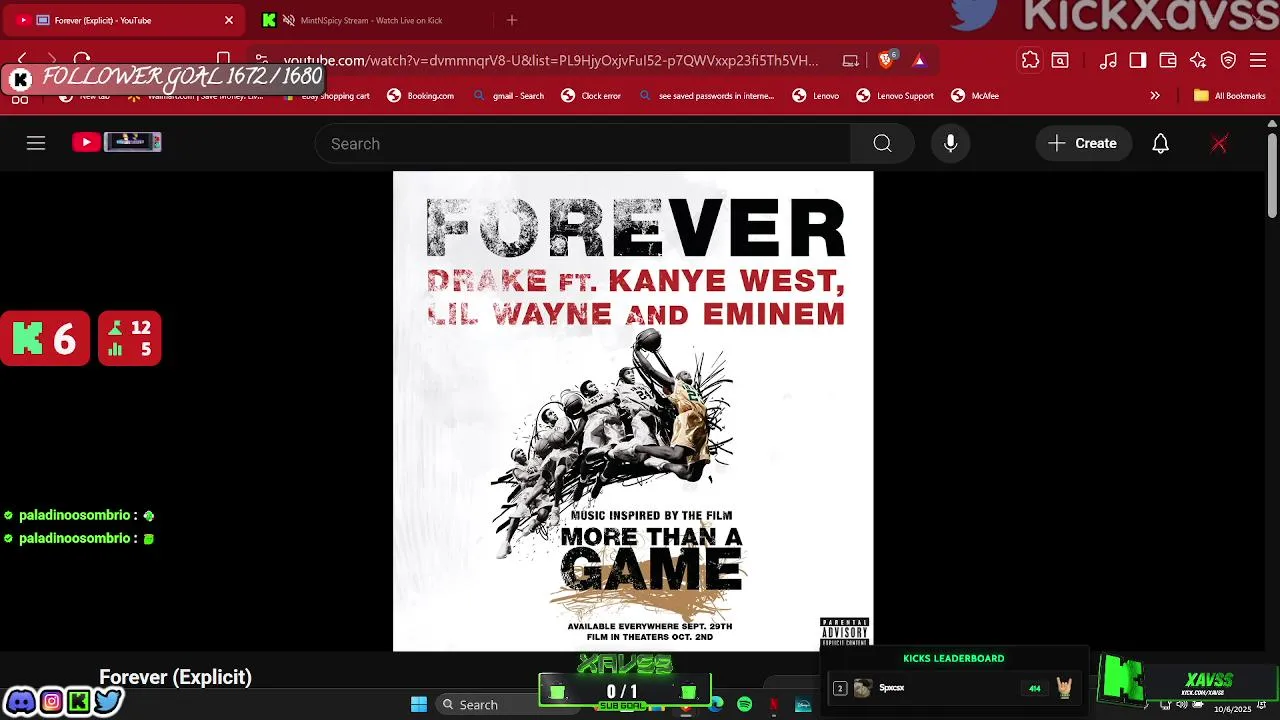Open Netflix from the taskbar
This screenshot has height=720, width=1280.
(x=774, y=704)
